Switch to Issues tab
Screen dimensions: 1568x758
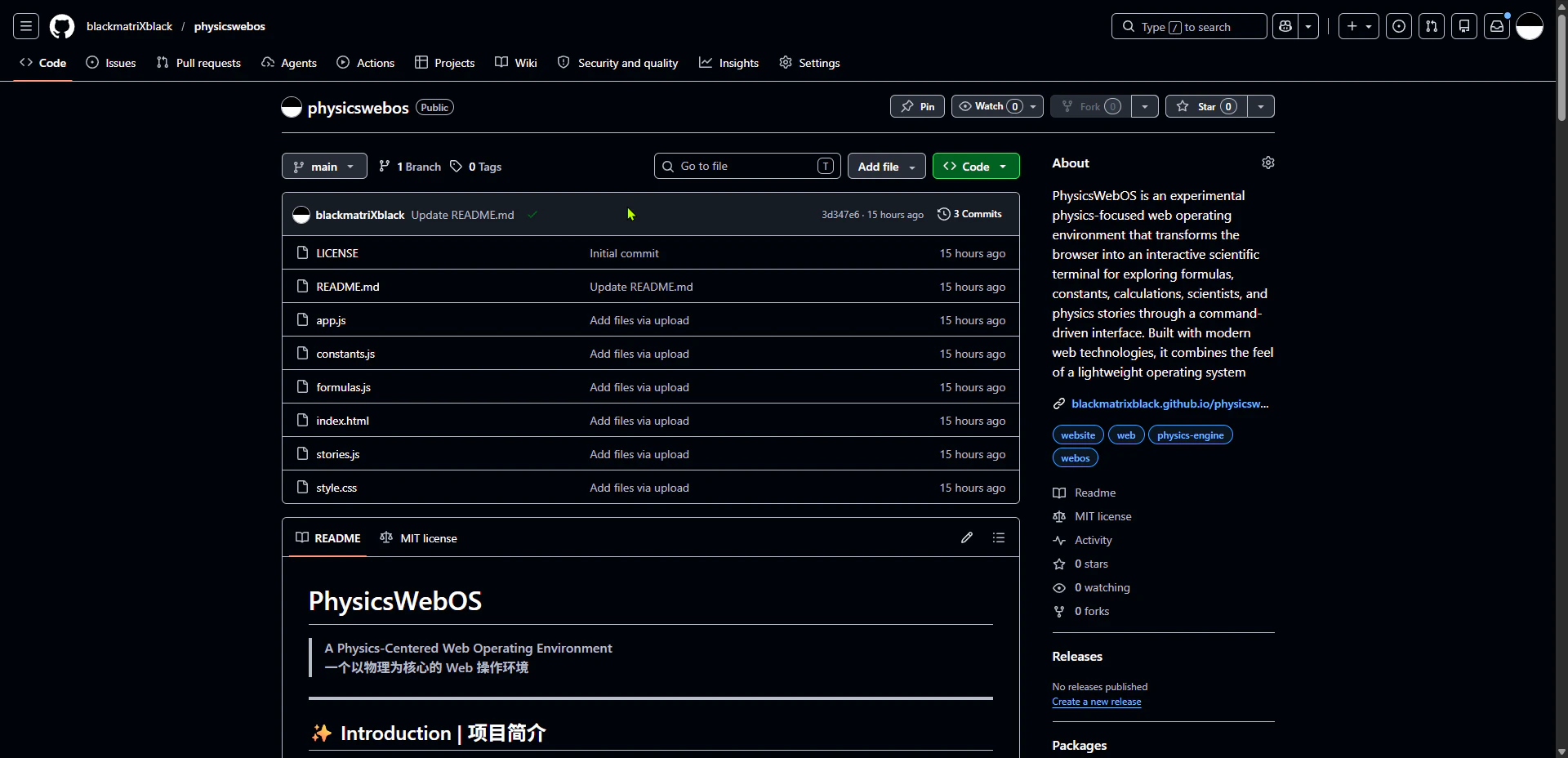click(x=111, y=63)
